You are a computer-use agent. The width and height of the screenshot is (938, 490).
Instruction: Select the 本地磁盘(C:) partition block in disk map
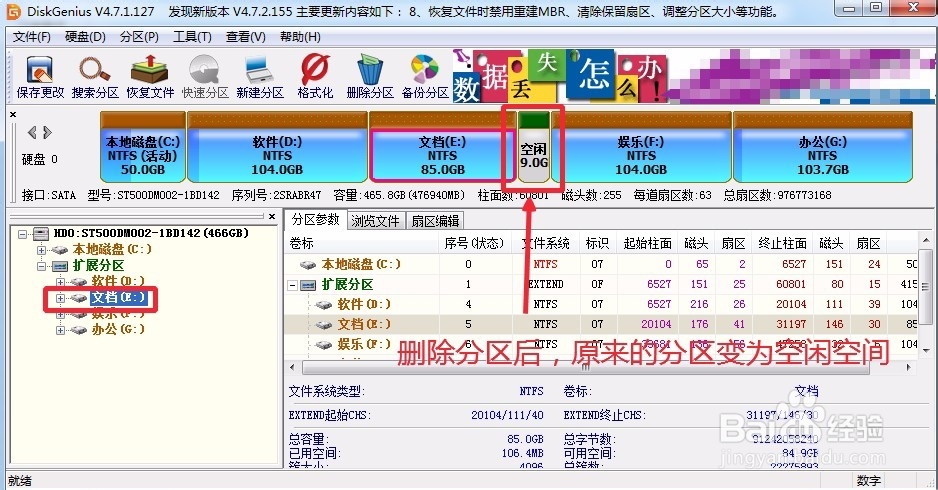pos(143,147)
